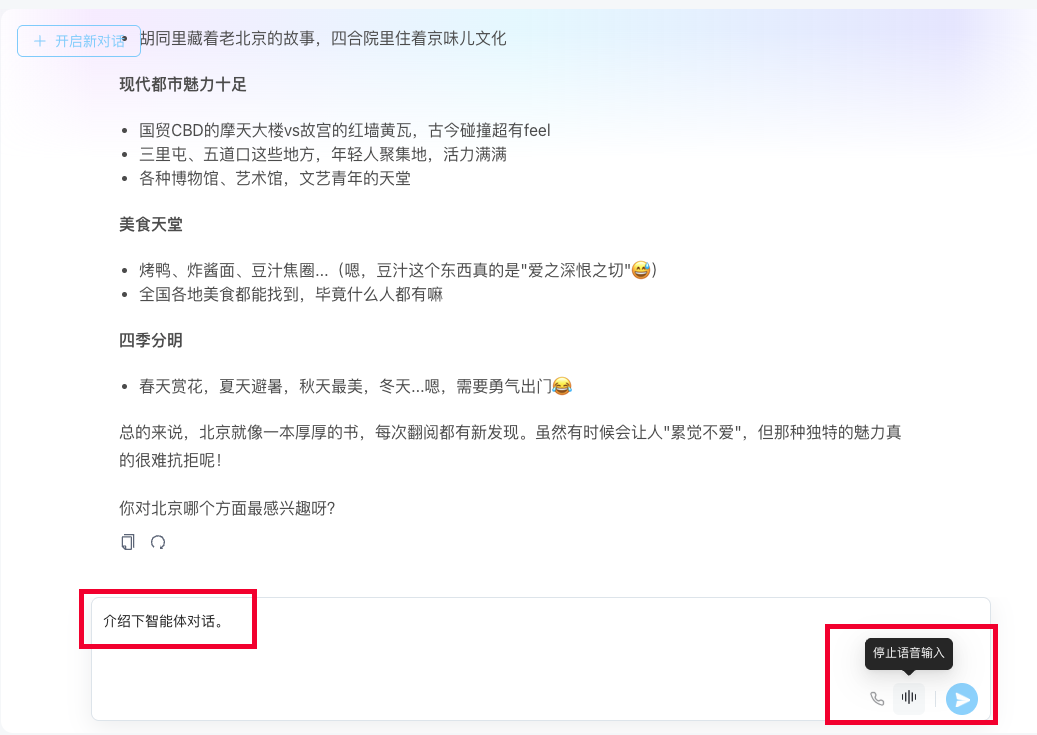Place cursor in text 介绍下智能体对话
Viewport: 1037px width, 735px height.
click(164, 621)
